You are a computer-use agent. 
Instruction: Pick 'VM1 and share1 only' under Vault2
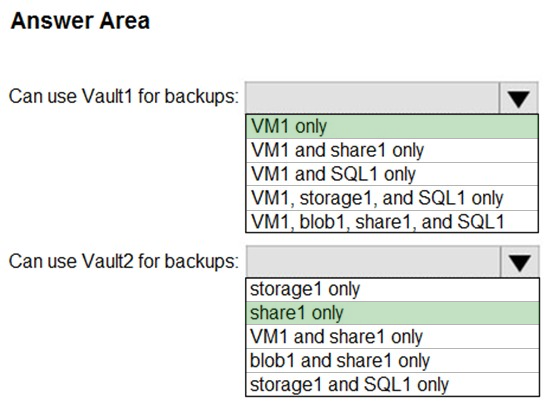tap(392, 337)
